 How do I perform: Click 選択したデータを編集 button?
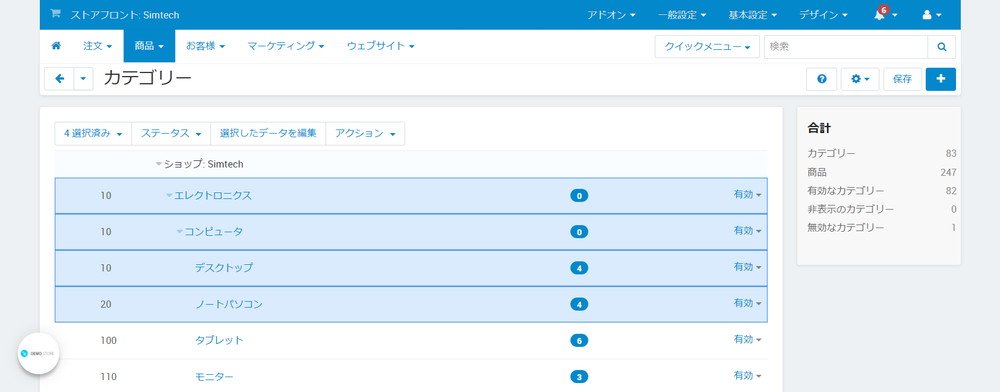click(268, 133)
